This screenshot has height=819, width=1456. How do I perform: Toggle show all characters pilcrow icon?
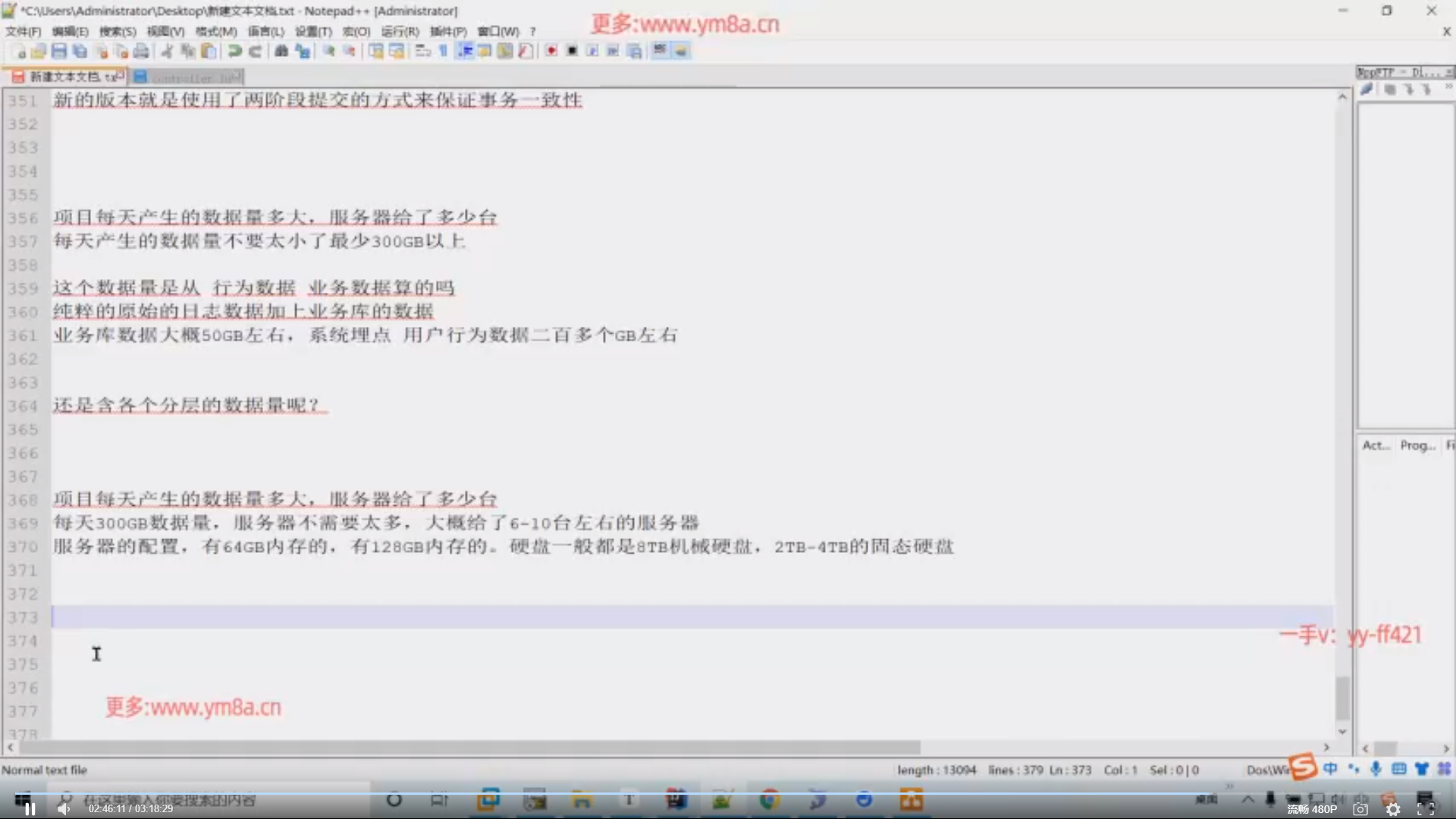tap(444, 51)
